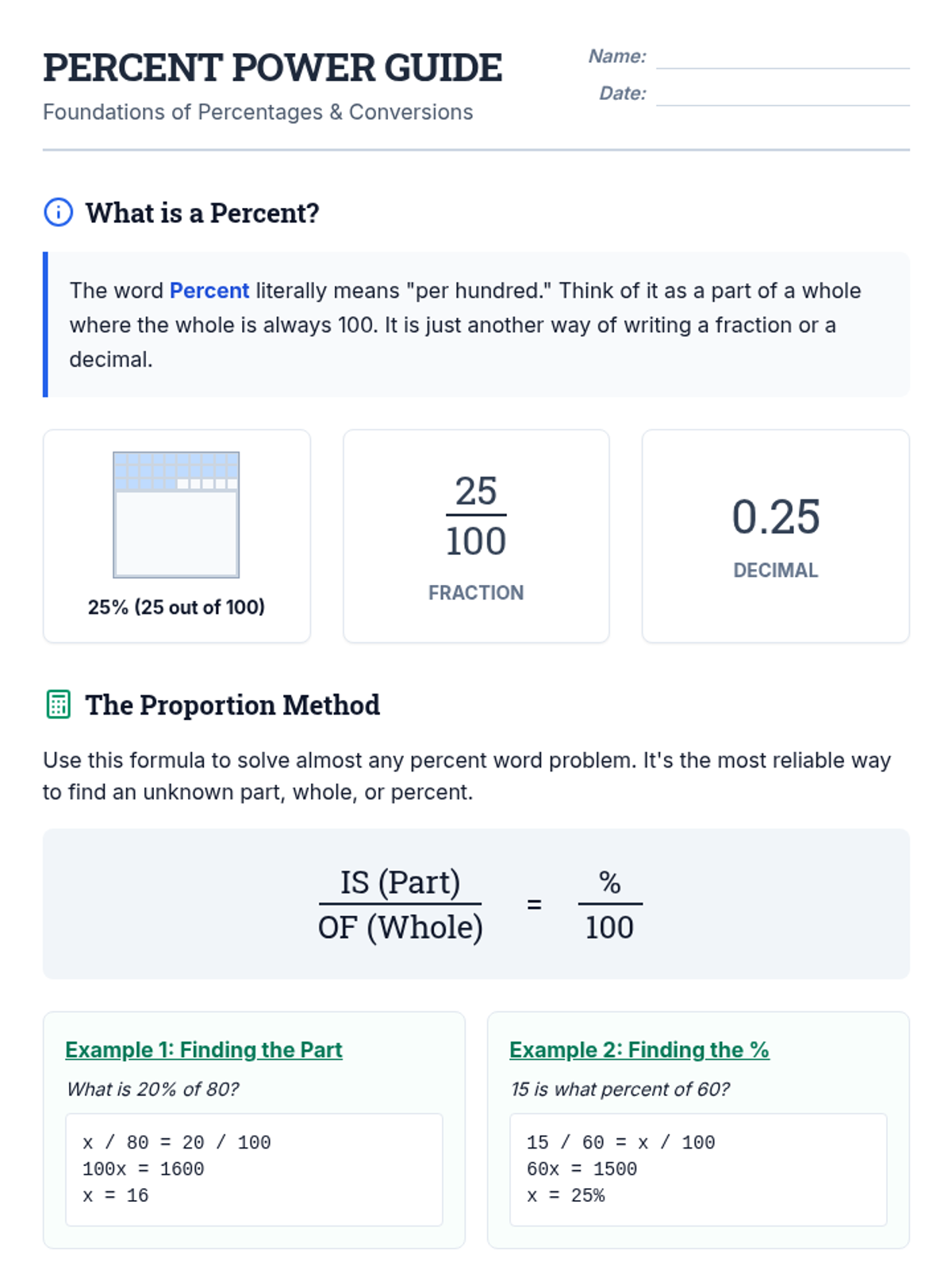Open Example 1: Finding the Part
The height and width of the screenshot is (1270, 952).
[x=203, y=1049]
